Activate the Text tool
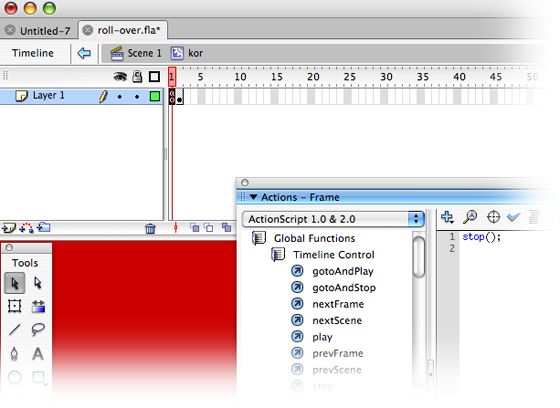The height and width of the screenshot is (408, 560). pyautogui.click(x=38, y=354)
